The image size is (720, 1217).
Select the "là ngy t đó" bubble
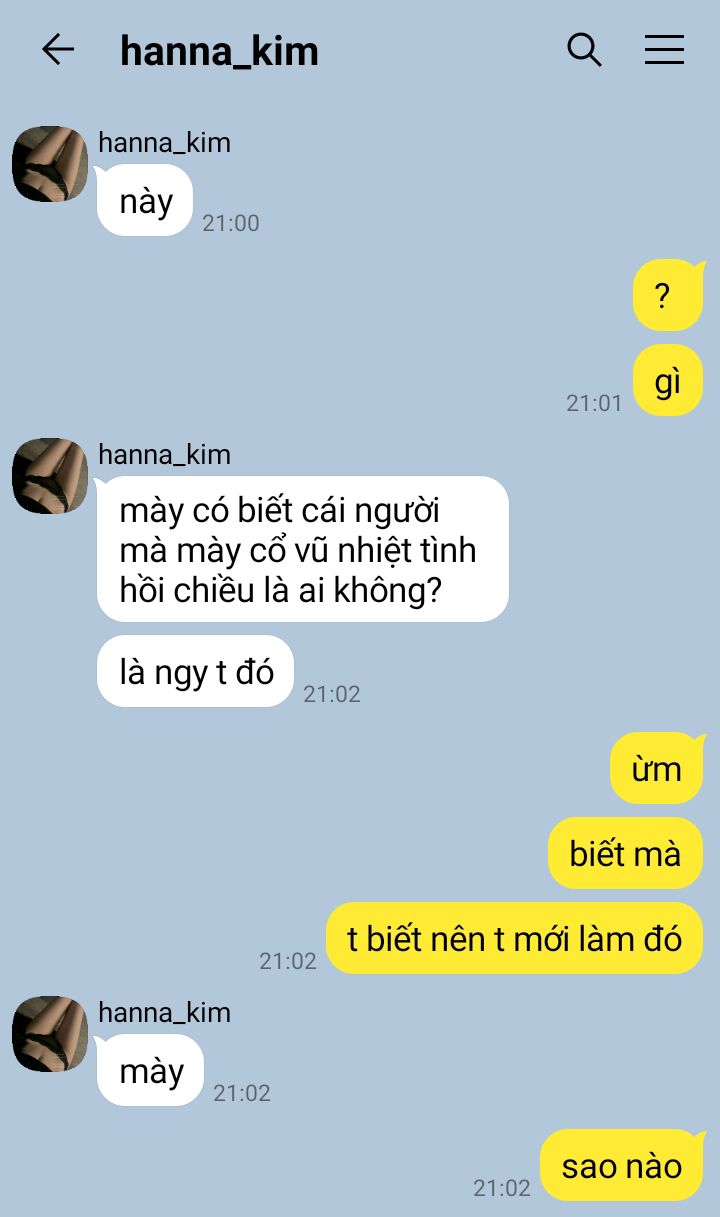coord(196,672)
